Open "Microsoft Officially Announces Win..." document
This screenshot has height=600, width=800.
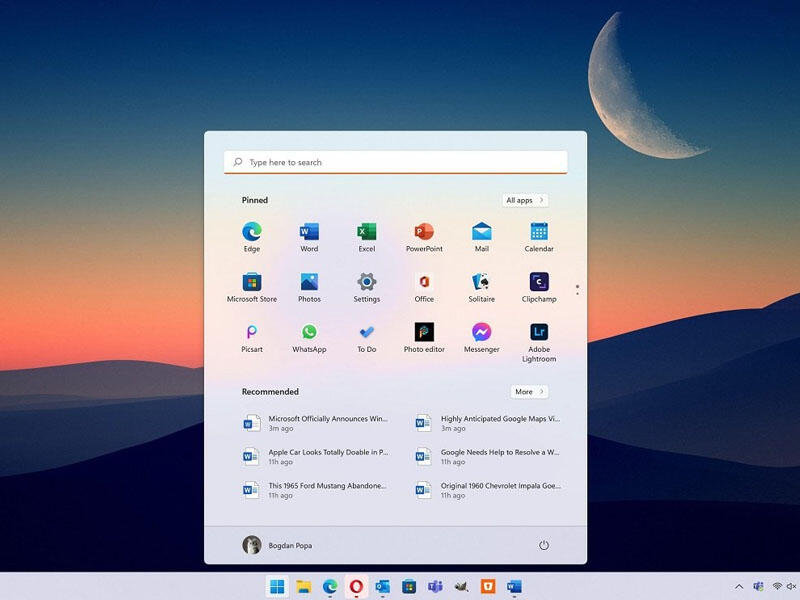tap(315, 423)
